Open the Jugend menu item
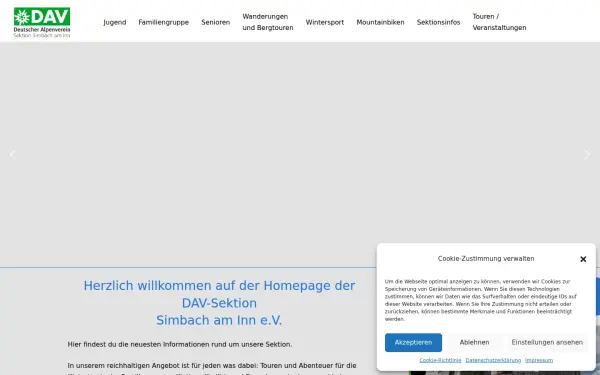Image resolution: width=600 pixels, height=375 pixels. 114,22
